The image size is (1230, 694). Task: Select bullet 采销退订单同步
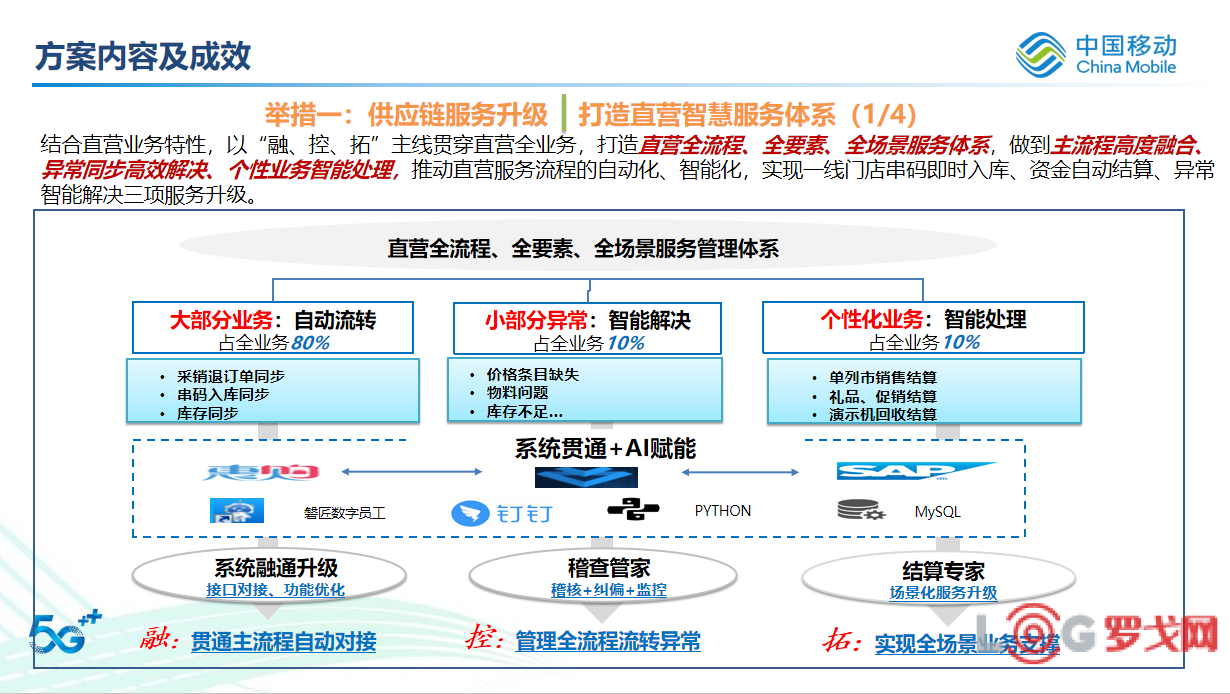(x=231, y=376)
